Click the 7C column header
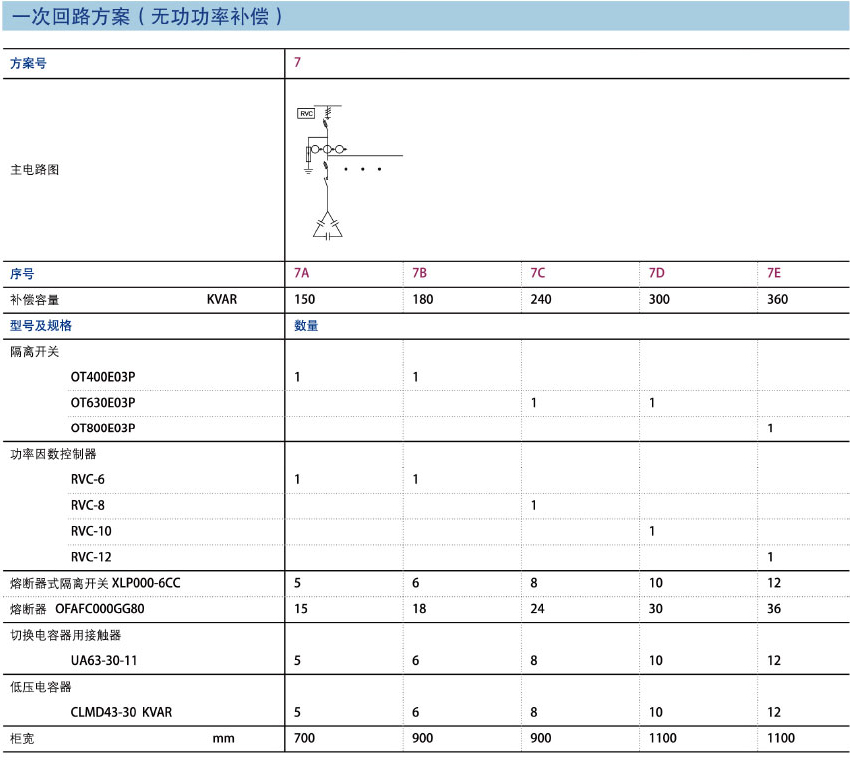The height and width of the screenshot is (772, 850). (538, 273)
